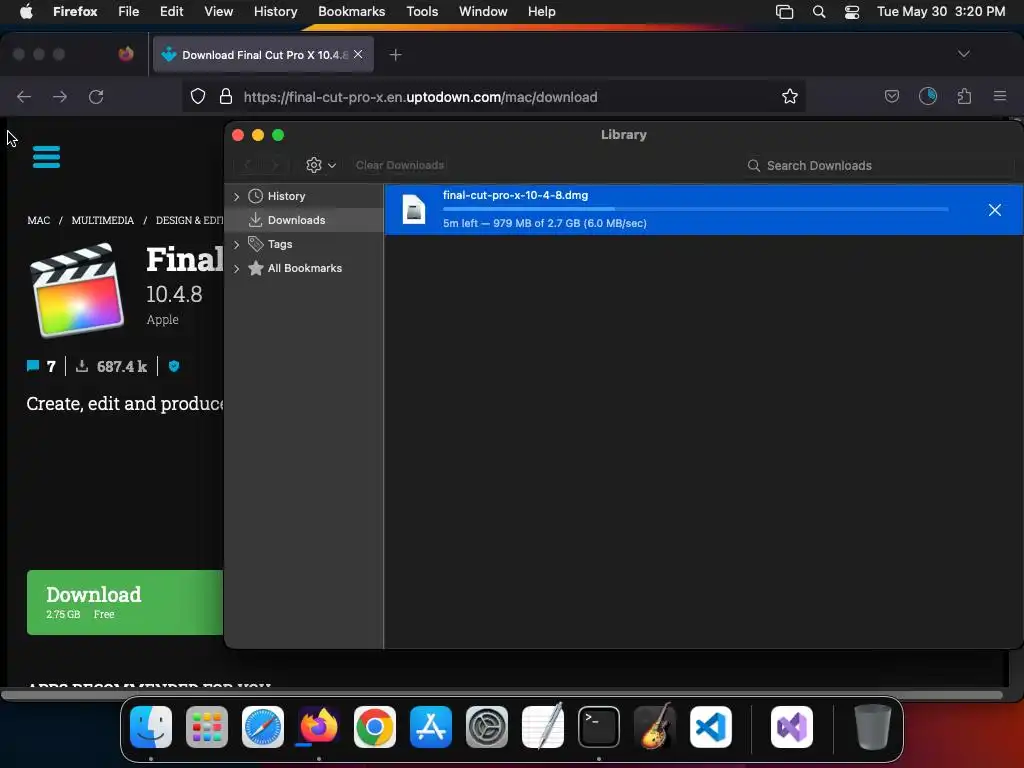This screenshot has width=1024, height=768.
Task: Click the horizontal page scrollbar
Action: 502,695
